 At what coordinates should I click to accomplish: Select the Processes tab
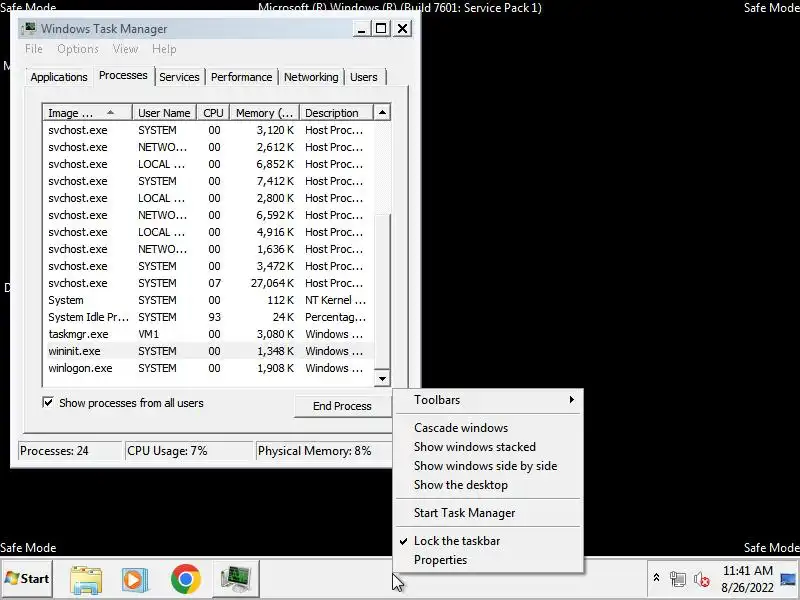pyautogui.click(x=123, y=76)
